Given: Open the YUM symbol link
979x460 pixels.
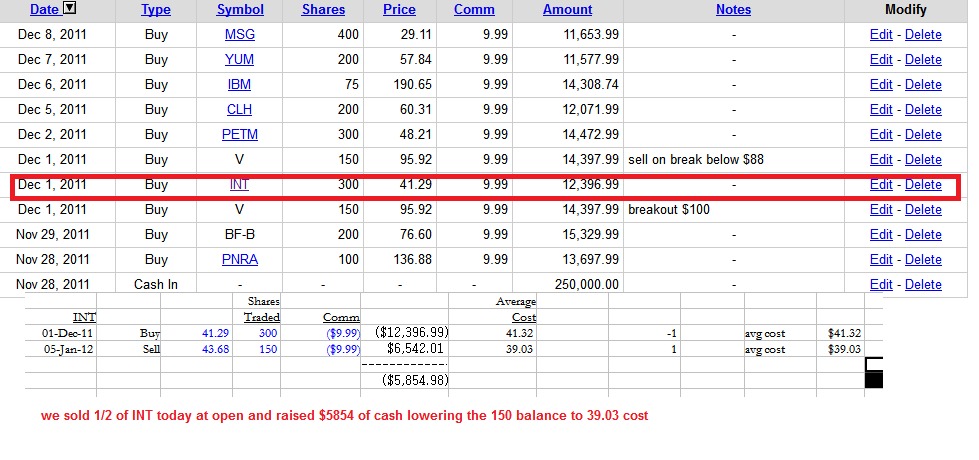Looking at the screenshot, I should [240, 60].
